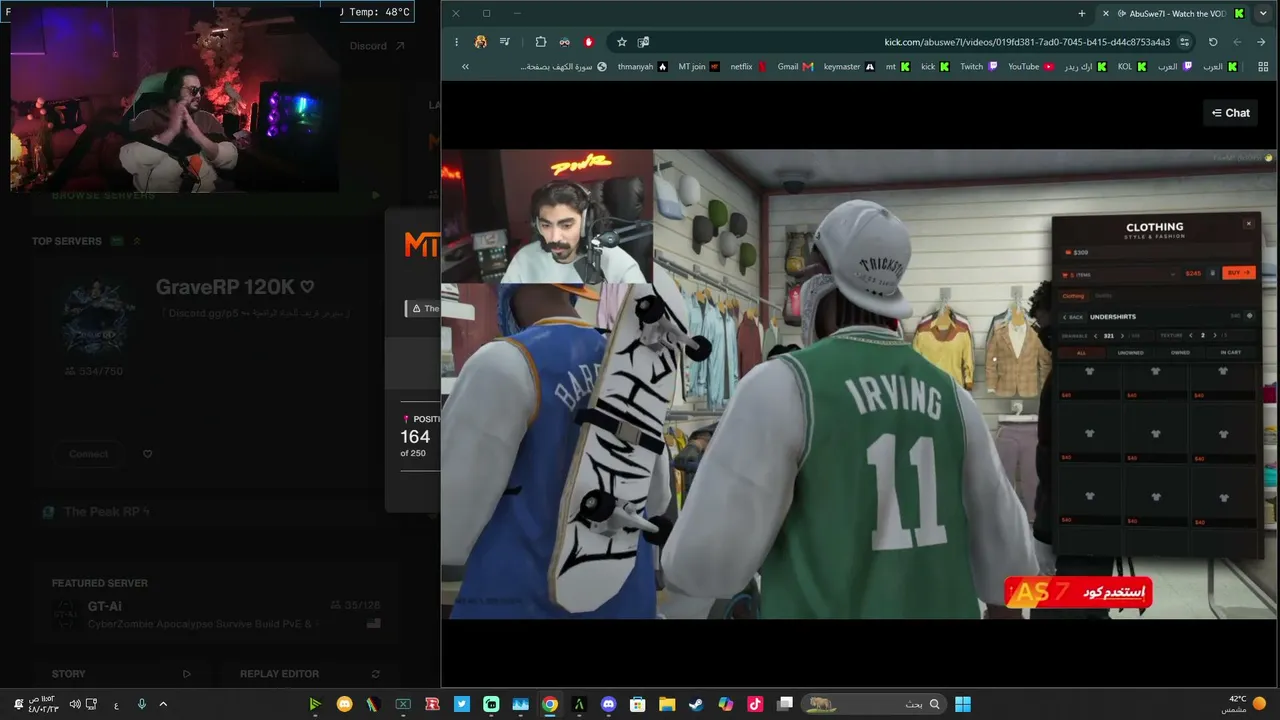Viewport: 1280px width, 720px height.
Task: Open the Discord link in FiveM window
Action: tap(377, 46)
